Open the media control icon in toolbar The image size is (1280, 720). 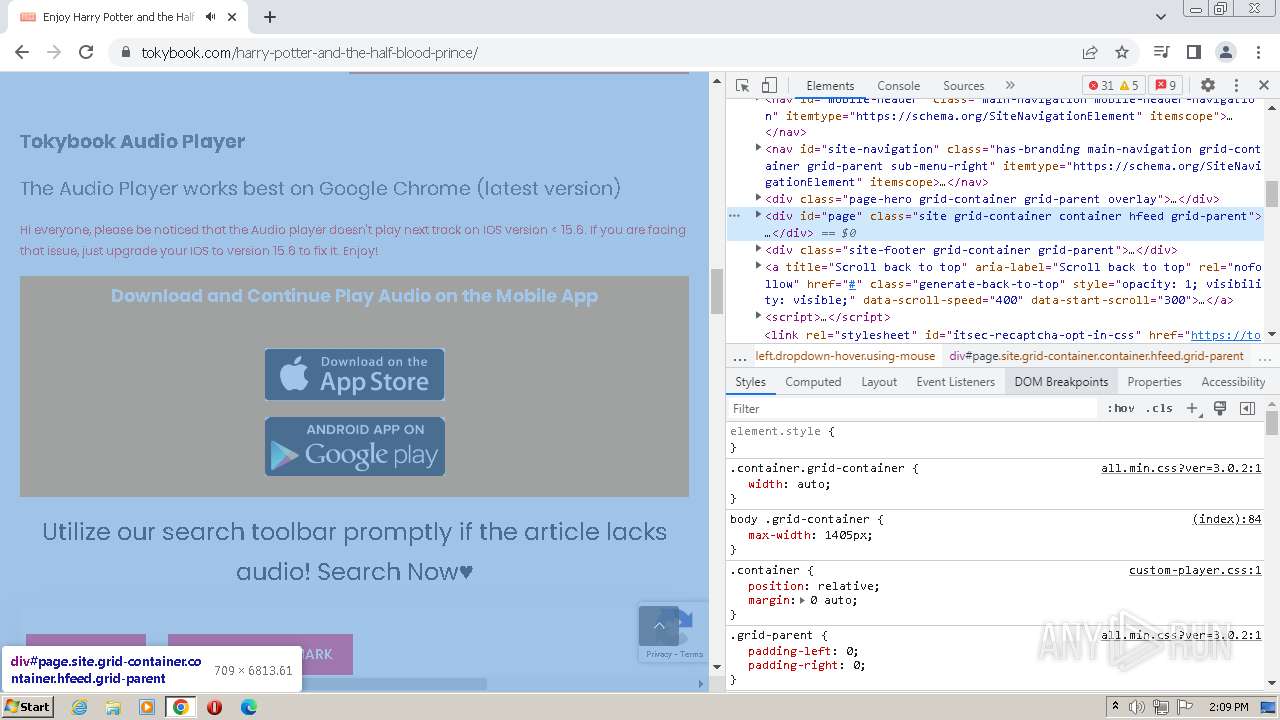[1161, 52]
